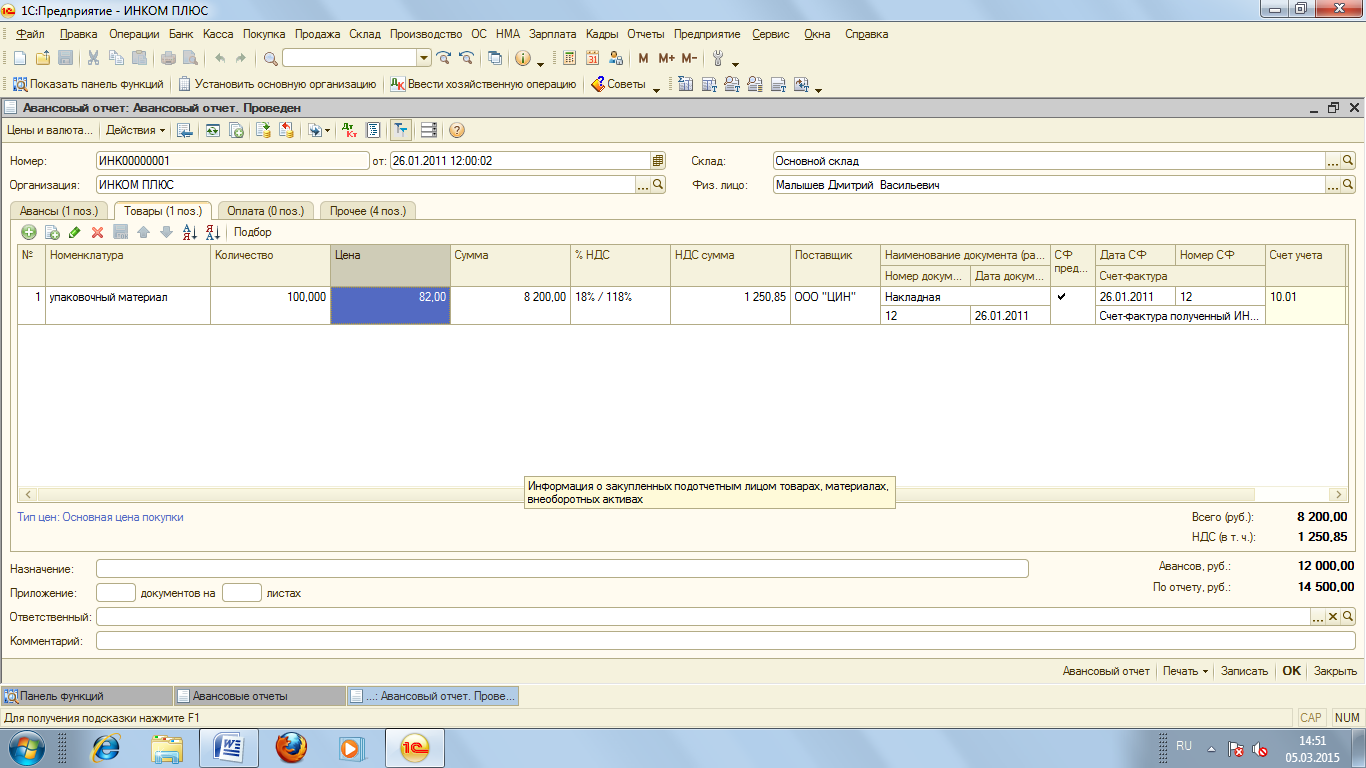The image size is (1366, 768).
Task: Switch to Авансовые отчеты window tab
Action: click(x=258, y=696)
